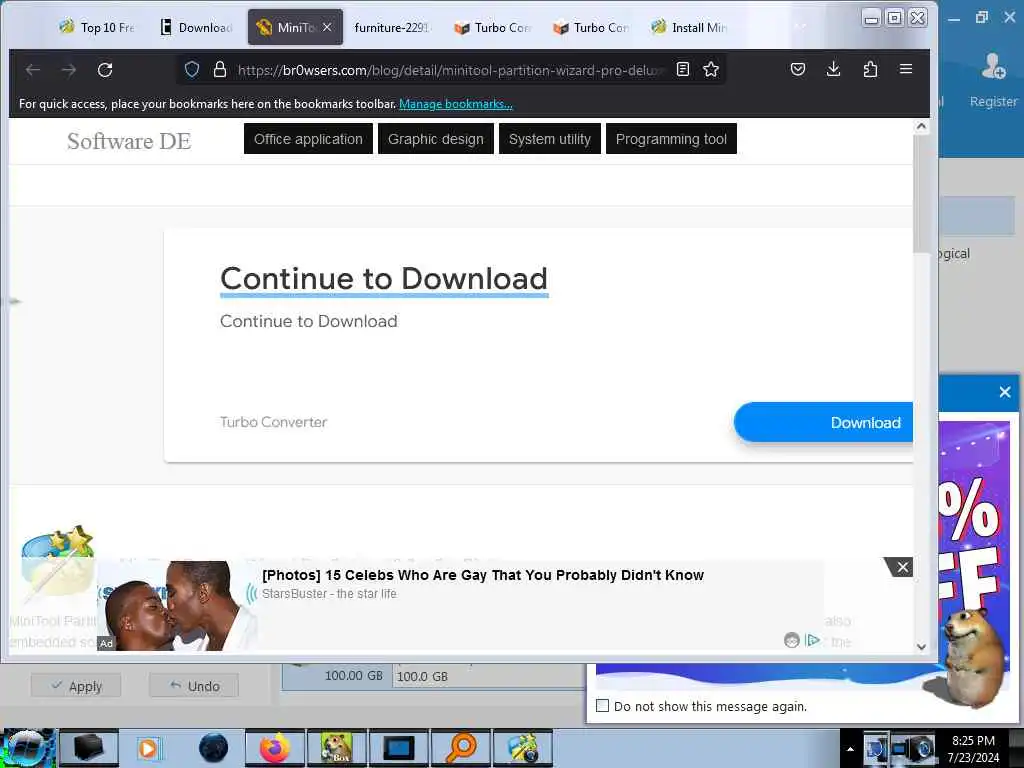The image size is (1024, 768).
Task: Open the Firefox taskbar icon
Action: 274,748
